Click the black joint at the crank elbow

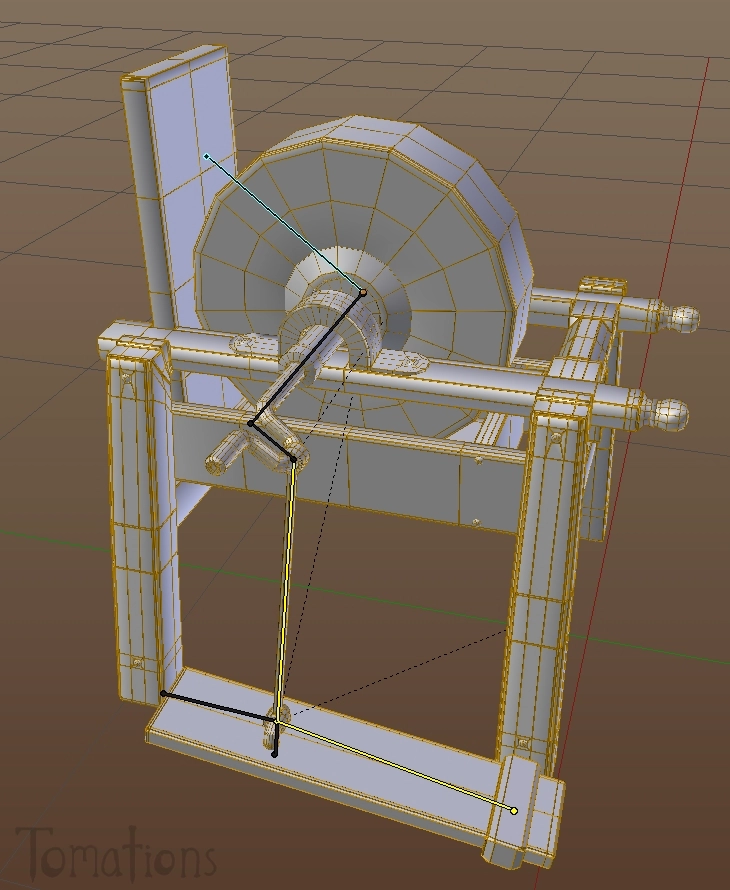(251, 423)
